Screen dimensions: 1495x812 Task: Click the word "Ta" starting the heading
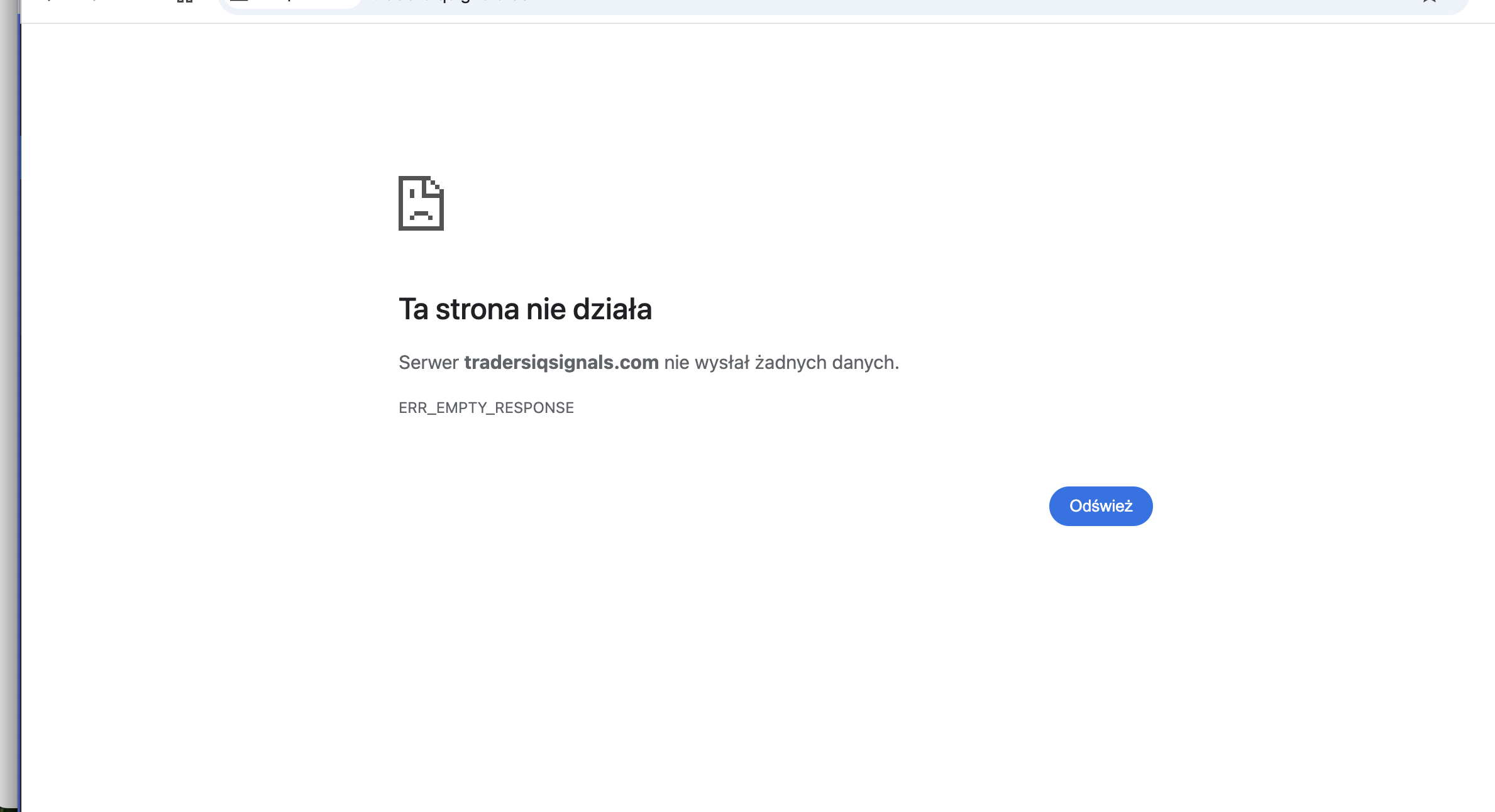coord(413,309)
